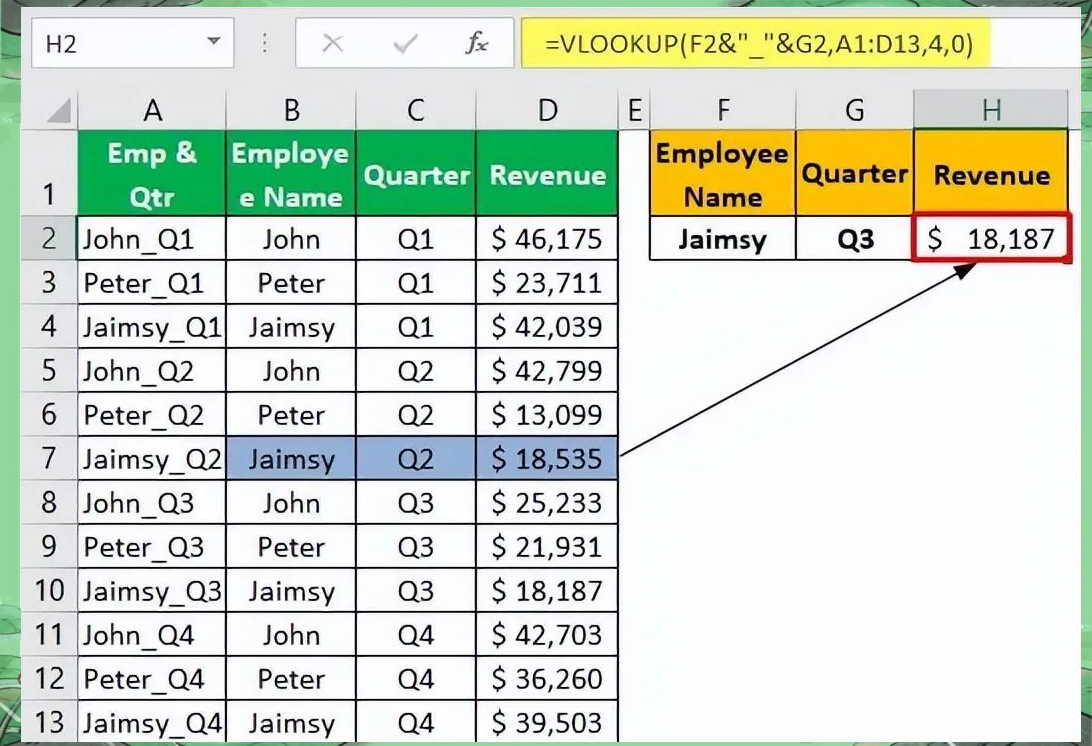Click the orange Employee Name header cell

click(x=721, y=171)
